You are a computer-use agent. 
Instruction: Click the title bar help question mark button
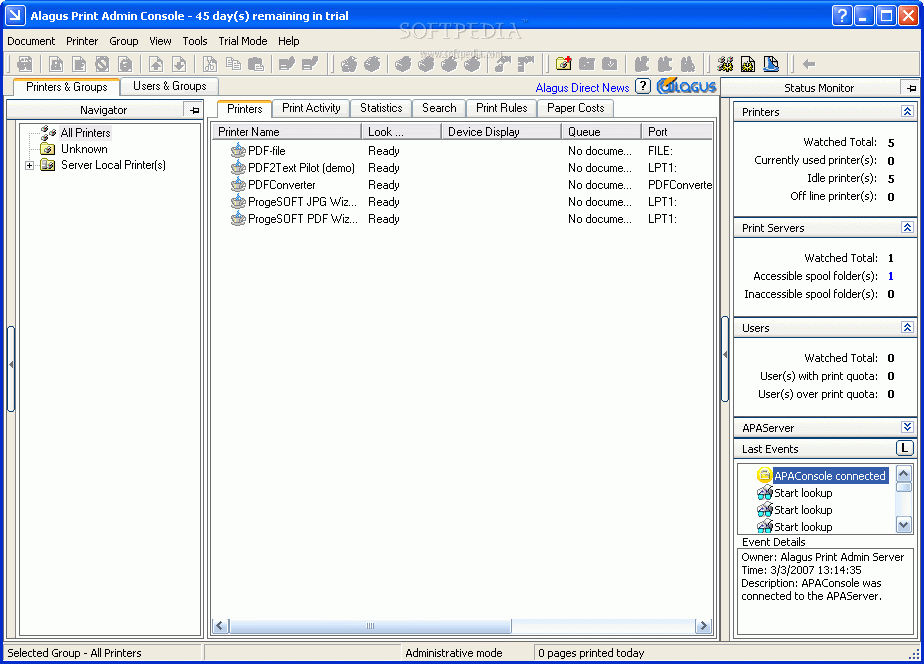842,15
